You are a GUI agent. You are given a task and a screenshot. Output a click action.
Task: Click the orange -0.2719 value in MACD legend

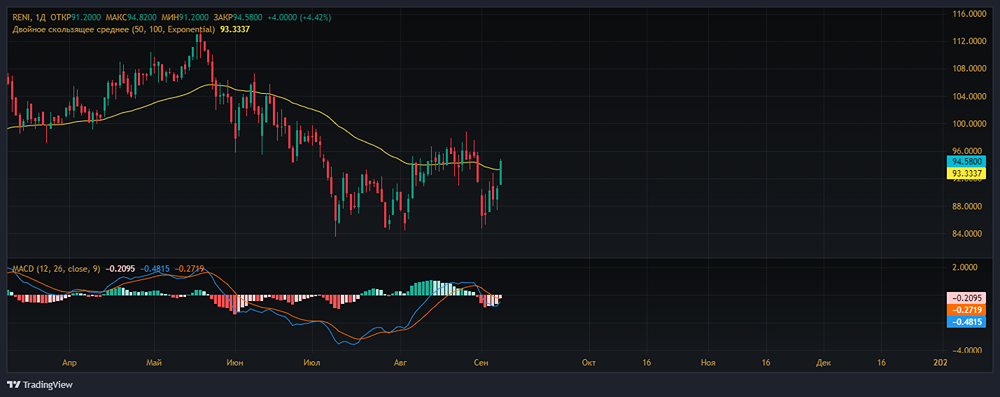189,269
